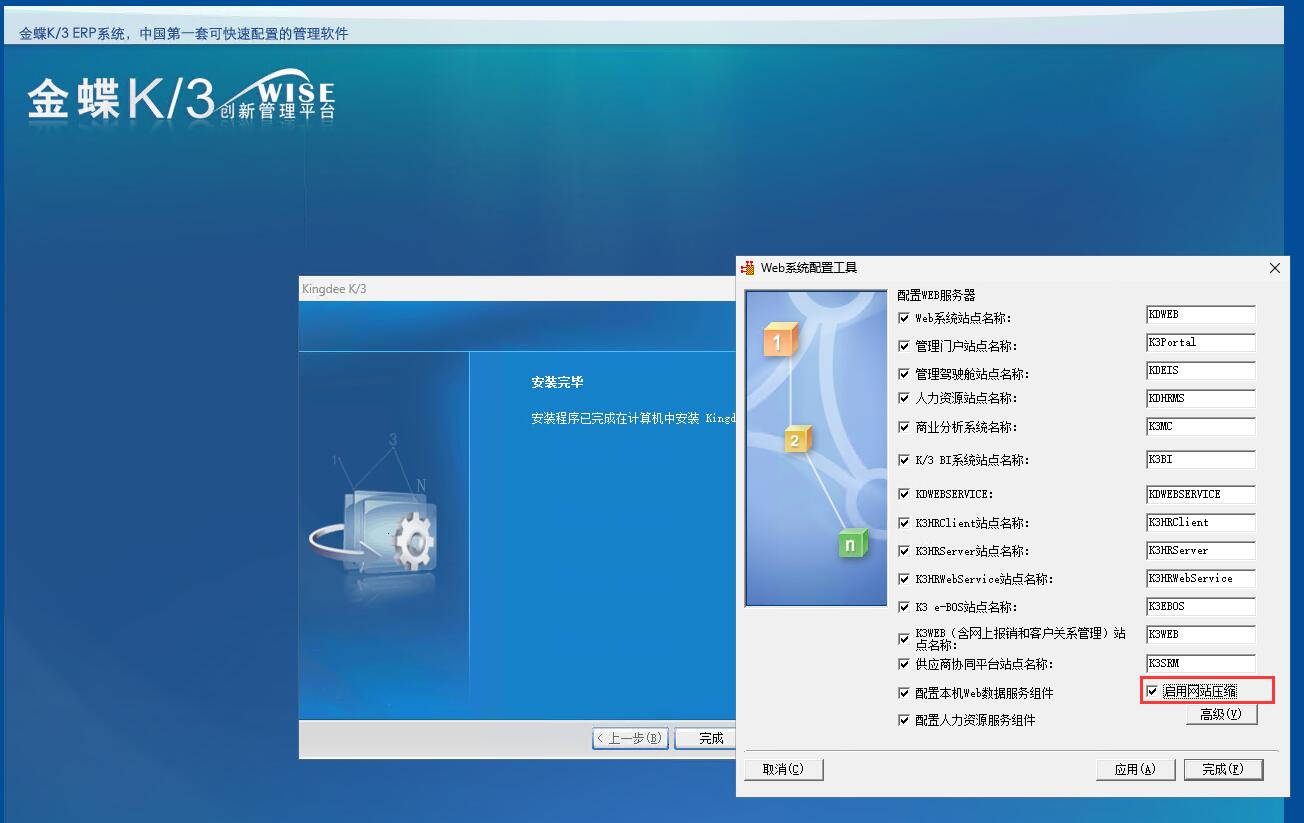Toggle the K3HRServer站点名称 checkbox
Viewport: 1304px width, 823px height.
coord(904,551)
